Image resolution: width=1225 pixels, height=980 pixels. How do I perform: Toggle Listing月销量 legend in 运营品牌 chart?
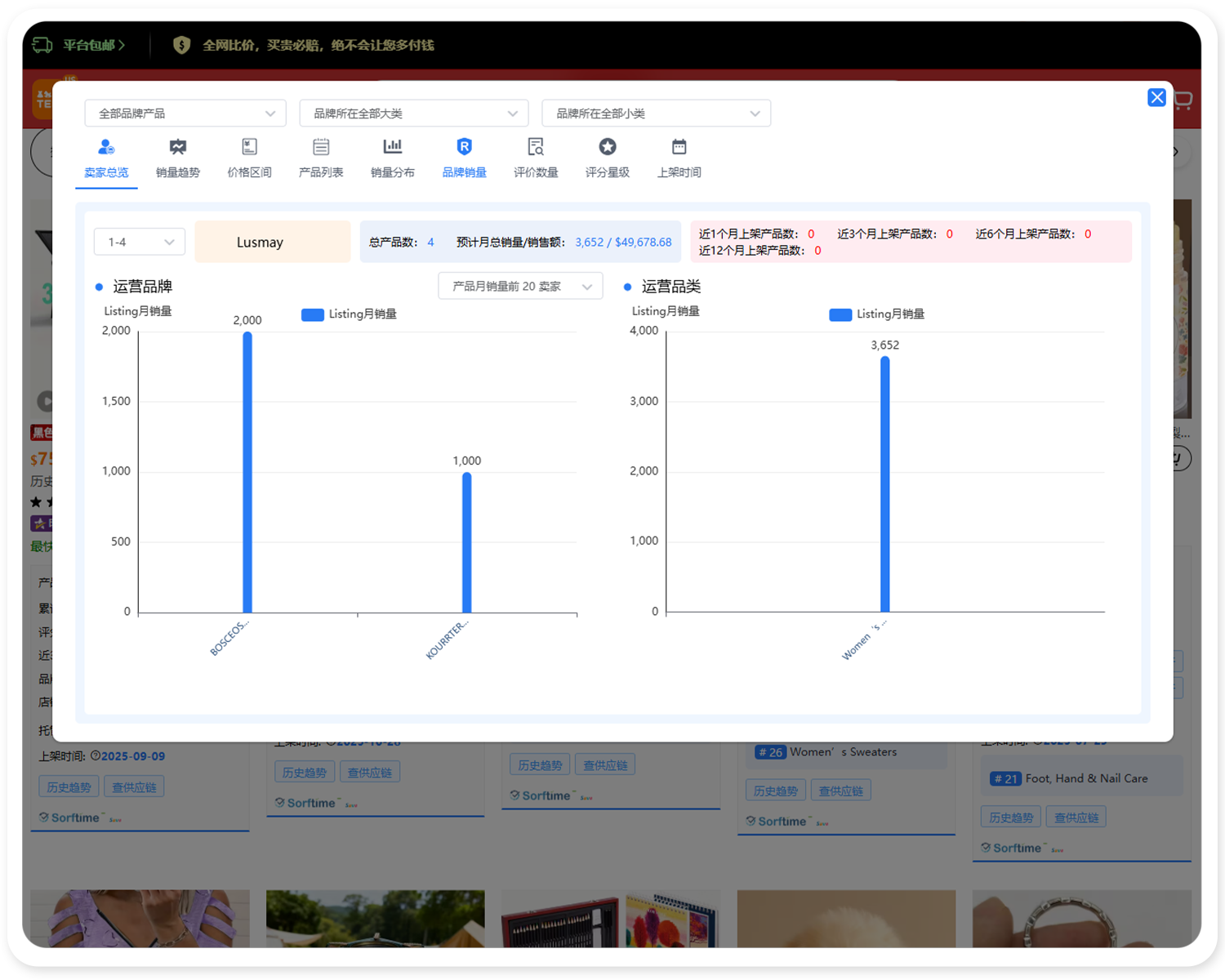coord(349,314)
